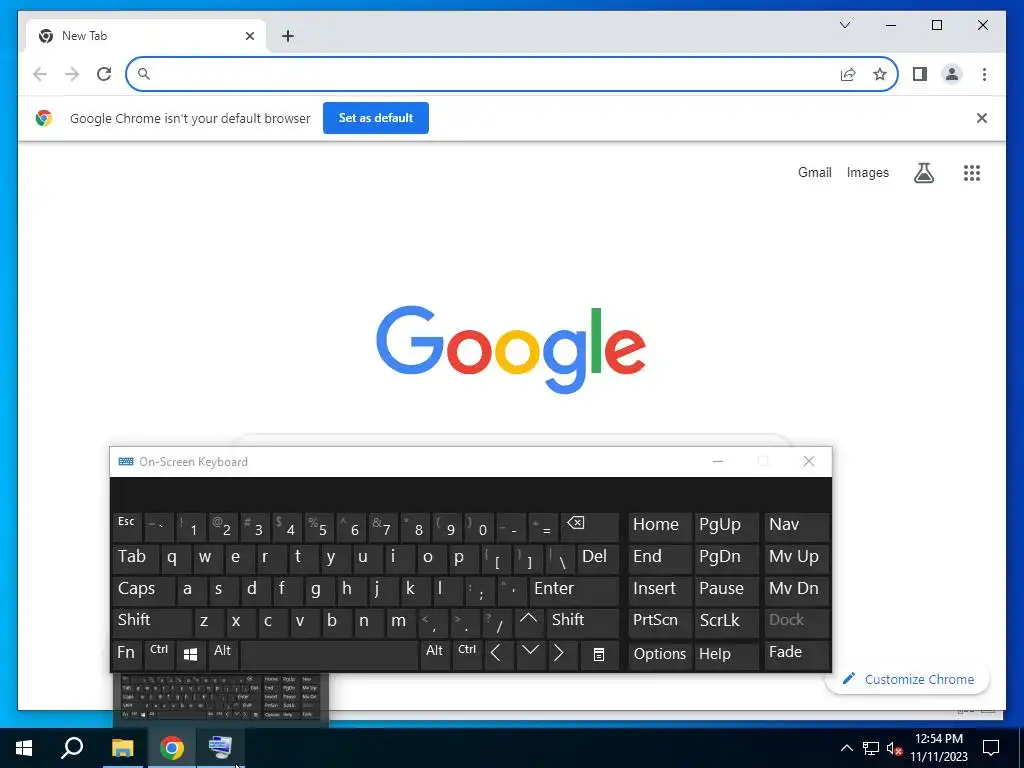Toggle the Caps key on On-Screen Keyboard

coord(143,590)
